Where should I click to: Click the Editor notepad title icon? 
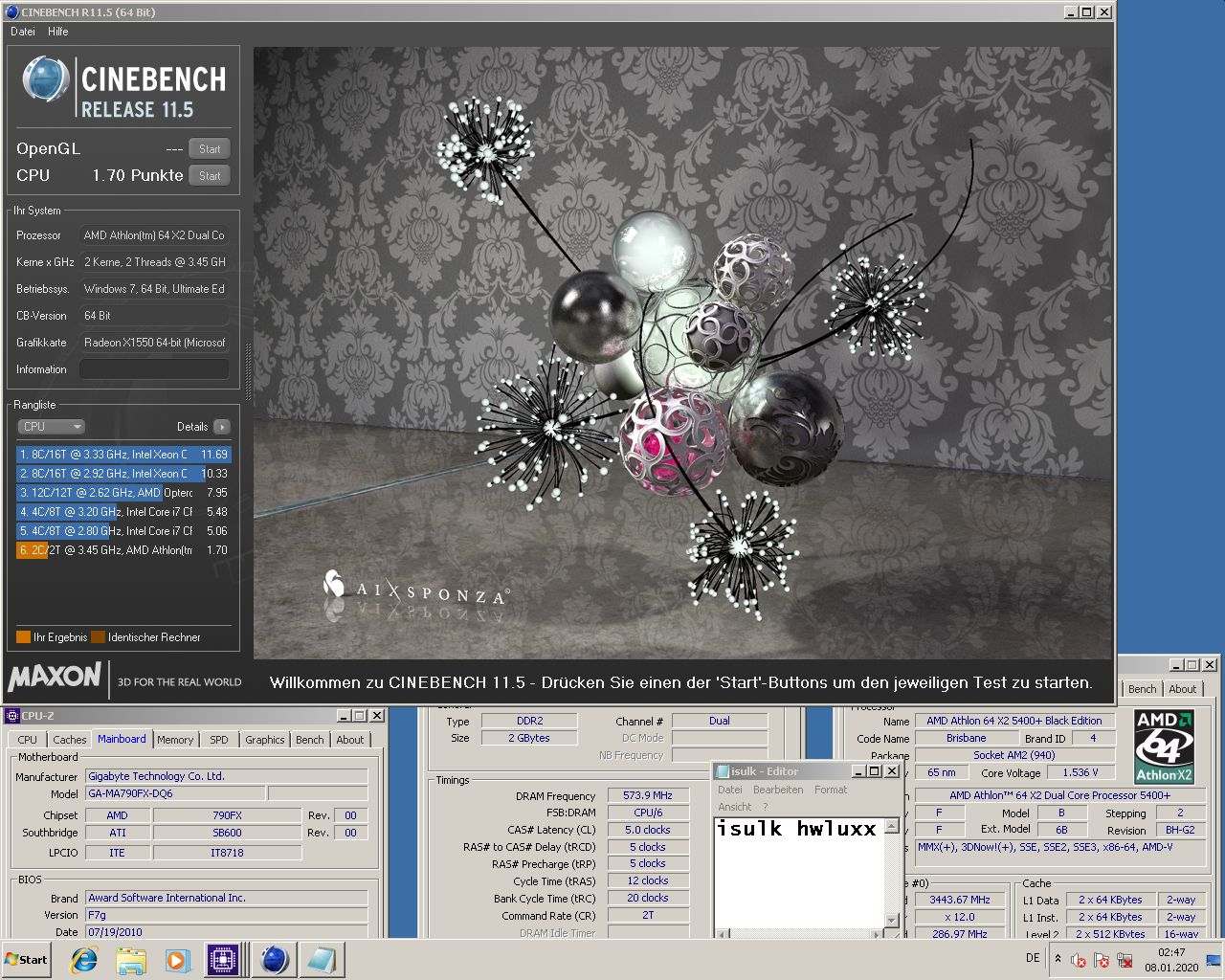coord(723,771)
